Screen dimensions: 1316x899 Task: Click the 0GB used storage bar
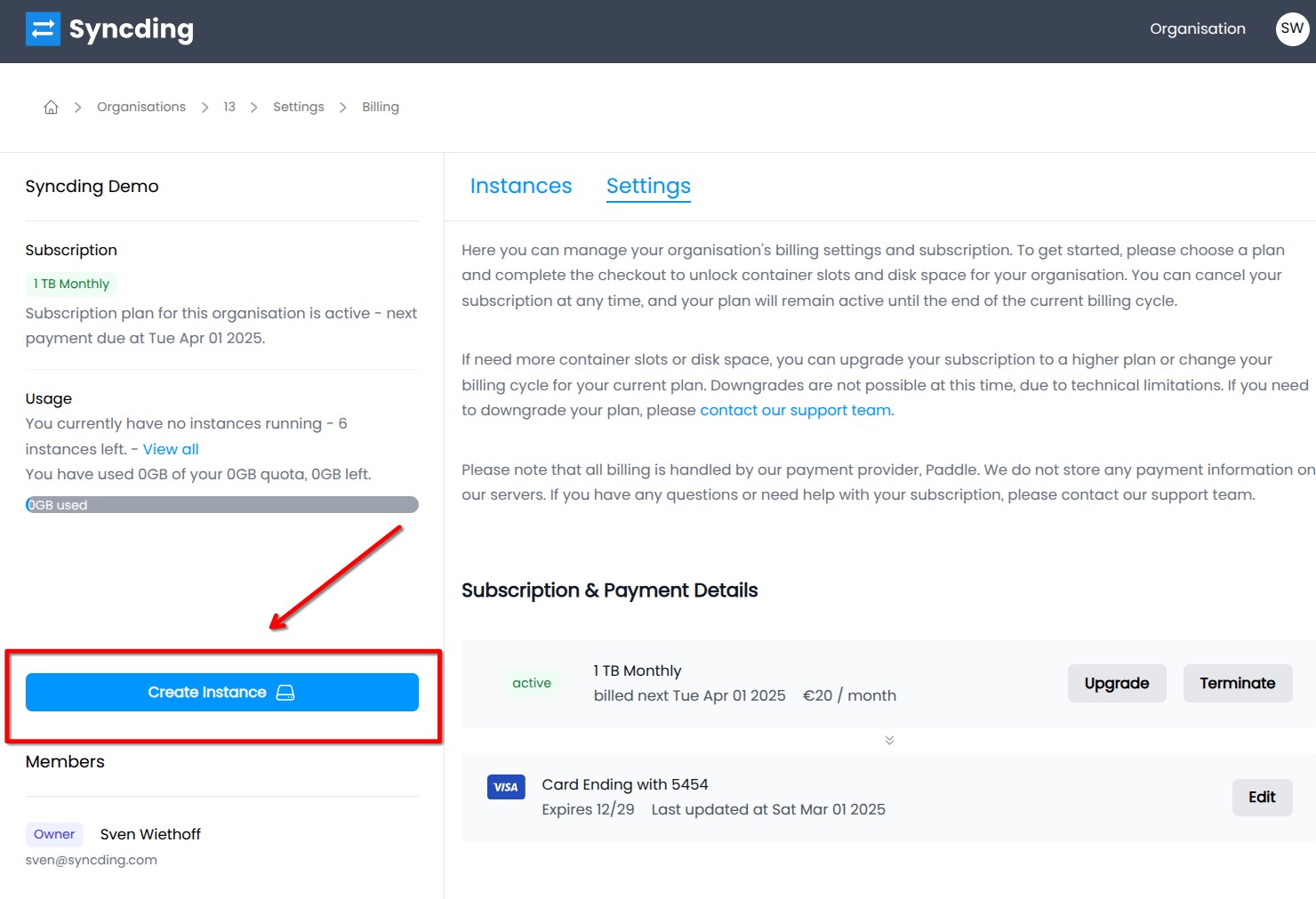pyautogui.click(x=221, y=505)
